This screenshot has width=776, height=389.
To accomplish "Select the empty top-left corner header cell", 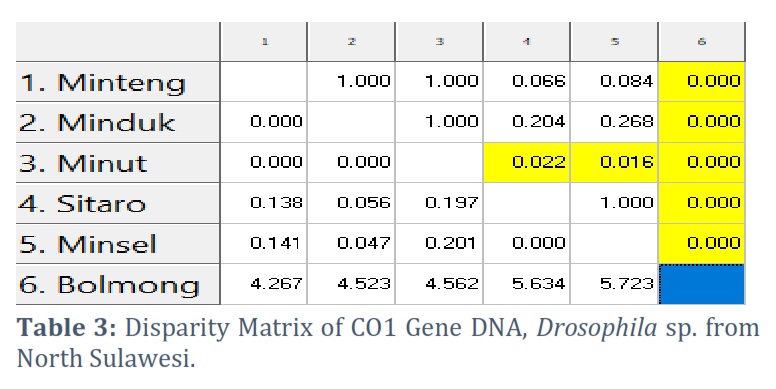I will (x=118, y=42).
